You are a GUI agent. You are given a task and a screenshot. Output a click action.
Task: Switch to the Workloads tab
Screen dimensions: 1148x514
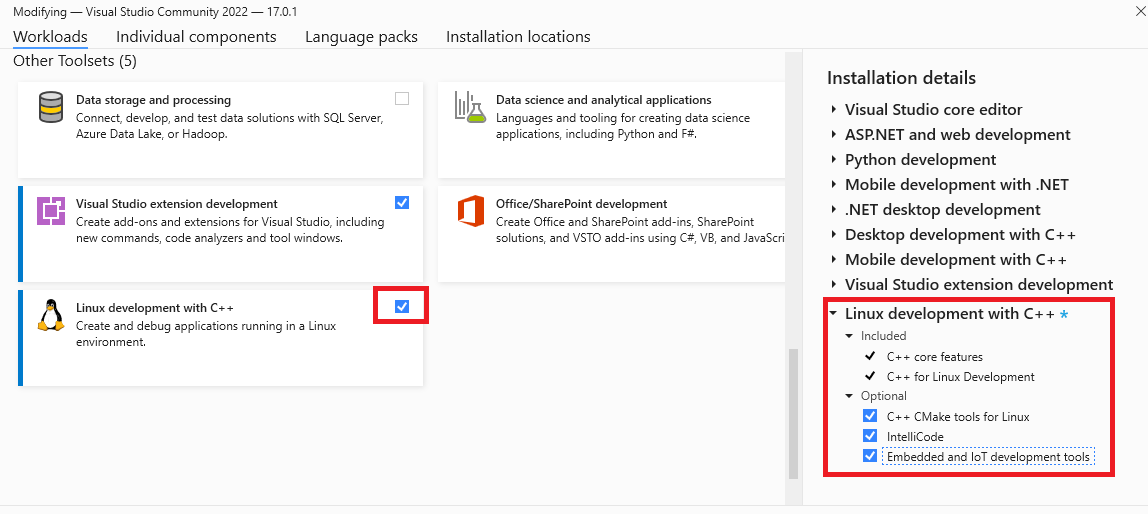tap(51, 37)
